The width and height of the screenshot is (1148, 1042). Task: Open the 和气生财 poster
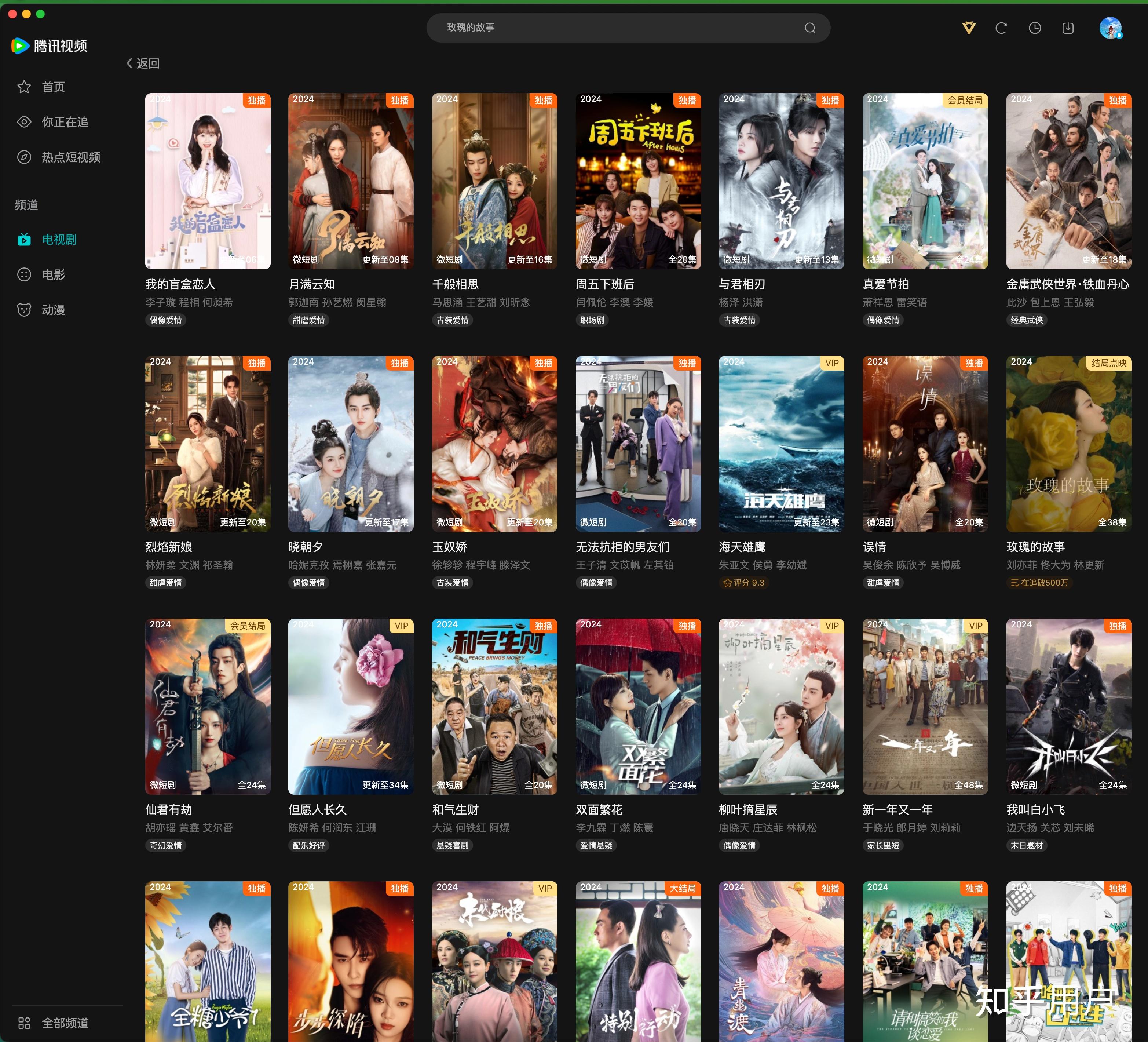pos(495,706)
